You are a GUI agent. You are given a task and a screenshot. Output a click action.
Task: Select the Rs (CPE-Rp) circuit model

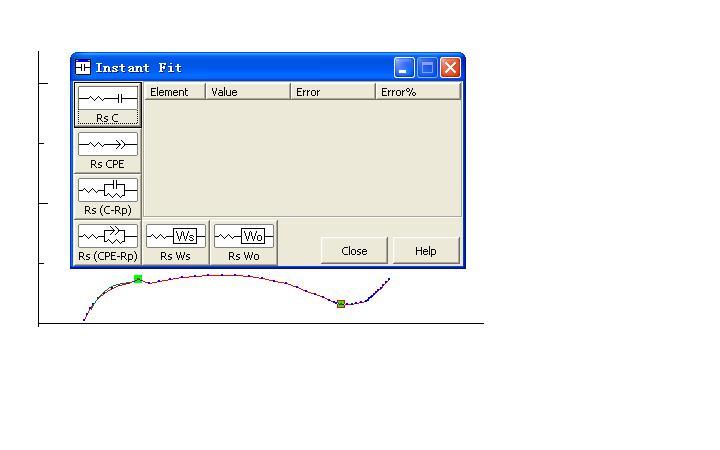tap(107, 242)
